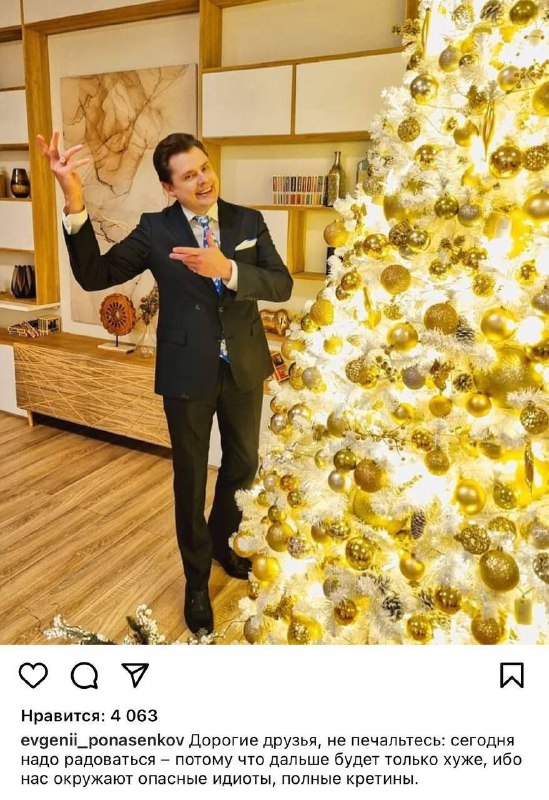549x800 pixels.
Task: Share the post with paper plane icon
Action: pos(135,674)
